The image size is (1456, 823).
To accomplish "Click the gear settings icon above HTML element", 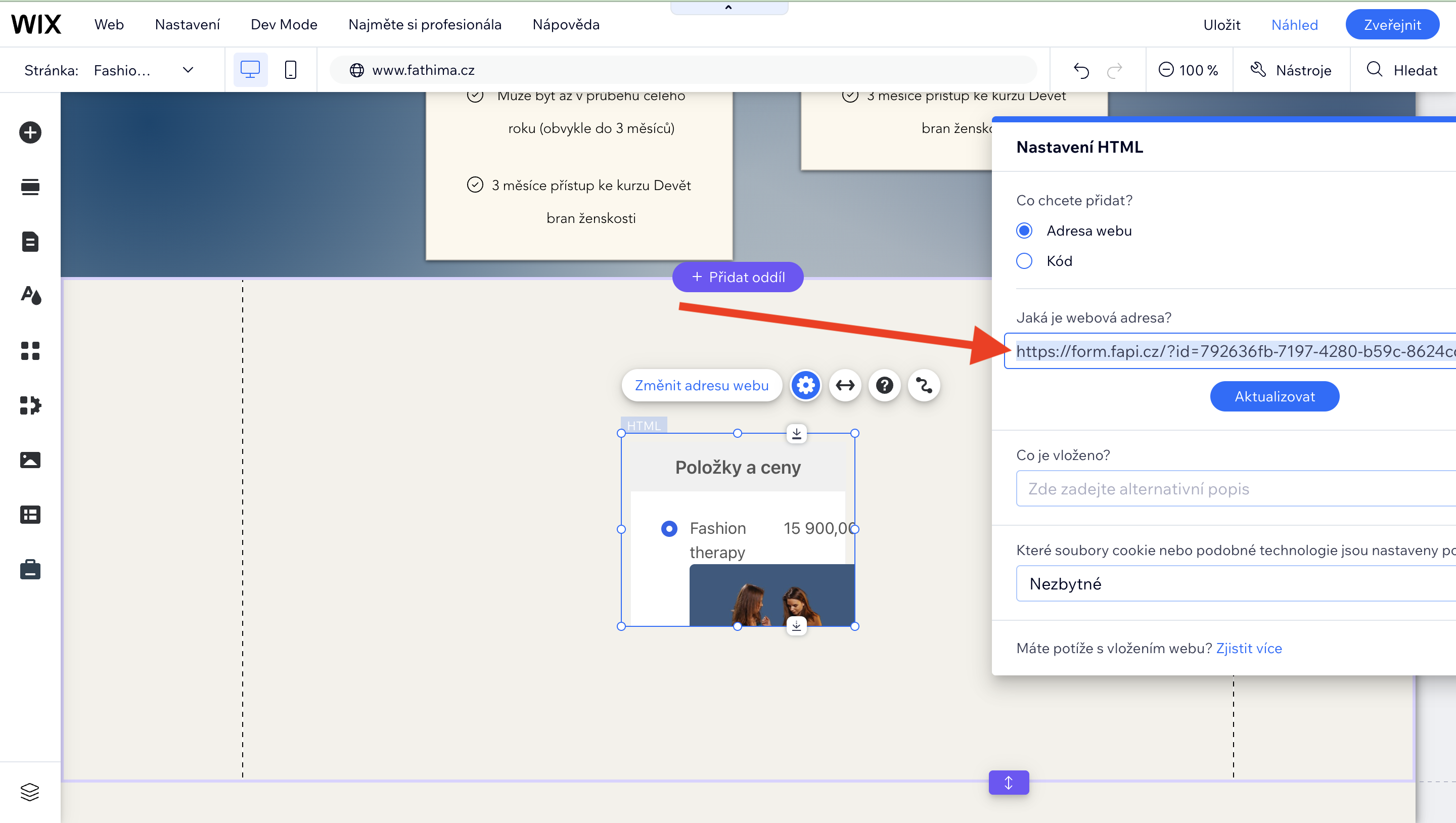I will 805,386.
